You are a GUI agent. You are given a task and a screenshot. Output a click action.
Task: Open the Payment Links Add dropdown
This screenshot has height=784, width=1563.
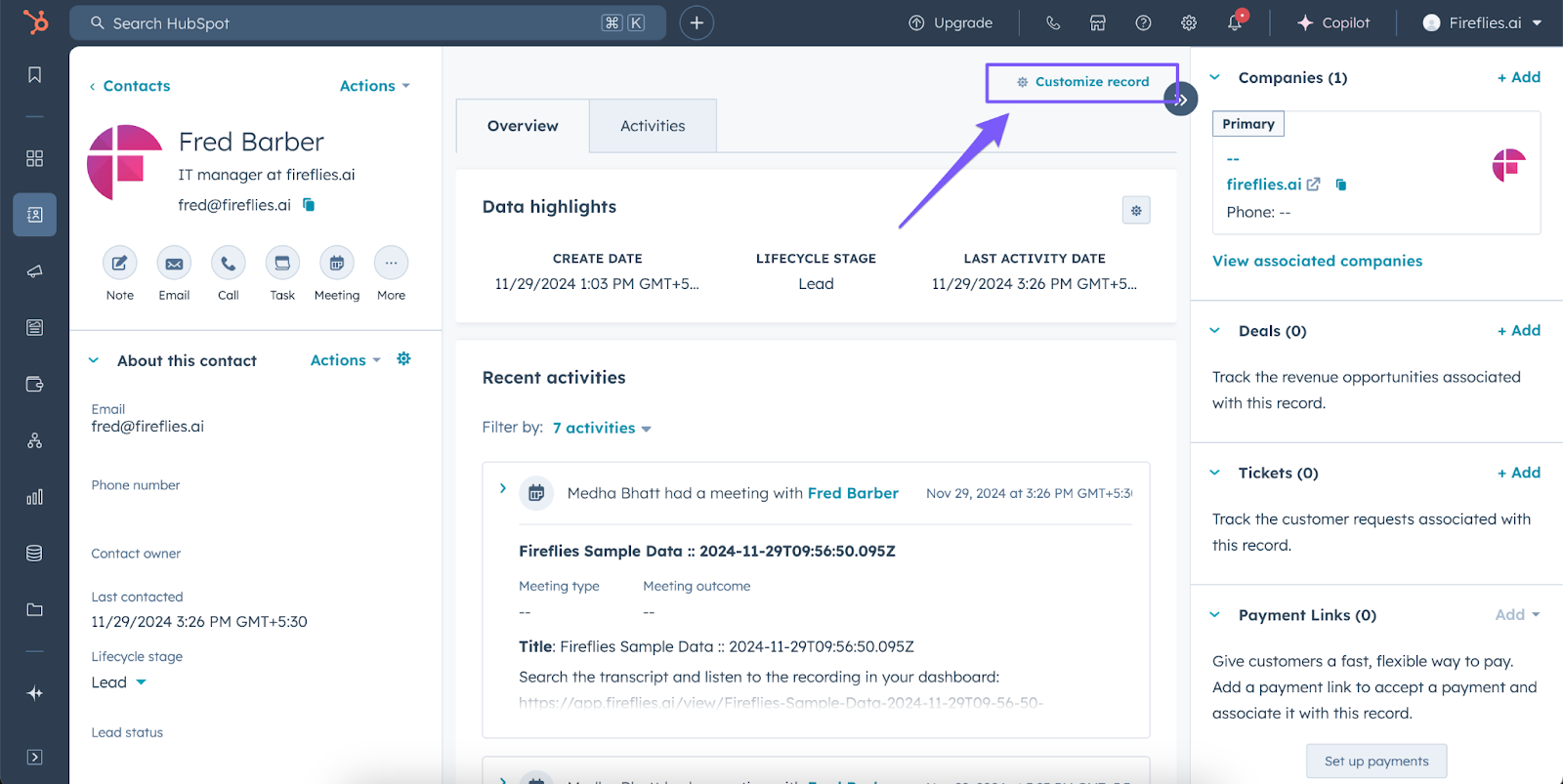pyautogui.click(x=1517, y=615)
